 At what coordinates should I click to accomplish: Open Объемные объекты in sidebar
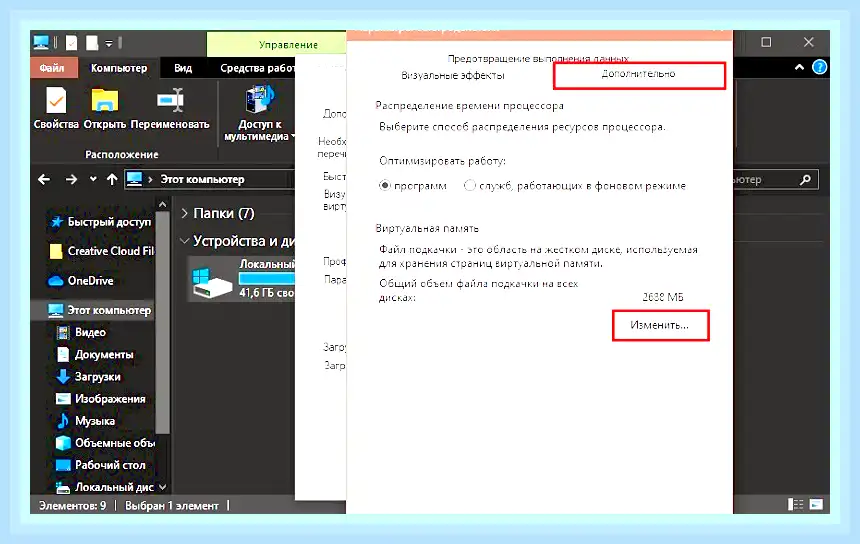(x=105, y=443)
